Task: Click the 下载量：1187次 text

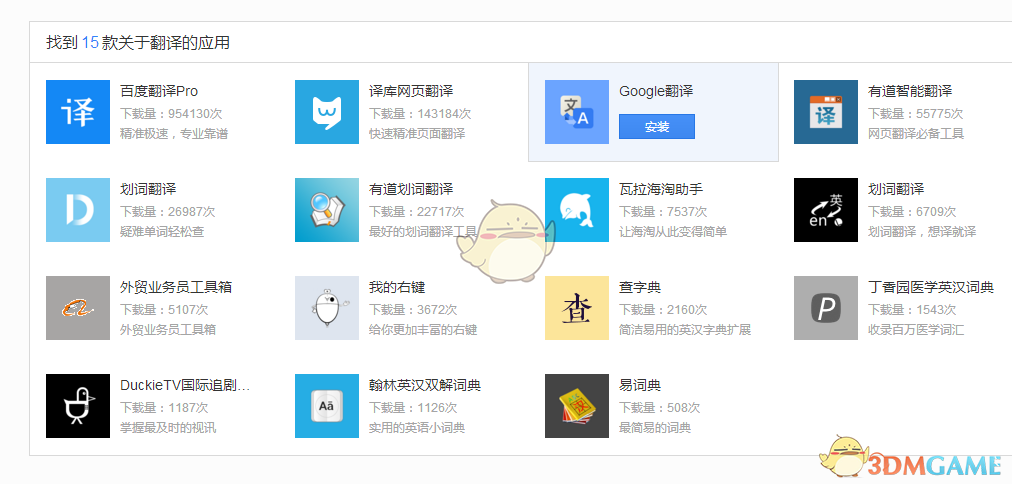Action: click(164, 408)
